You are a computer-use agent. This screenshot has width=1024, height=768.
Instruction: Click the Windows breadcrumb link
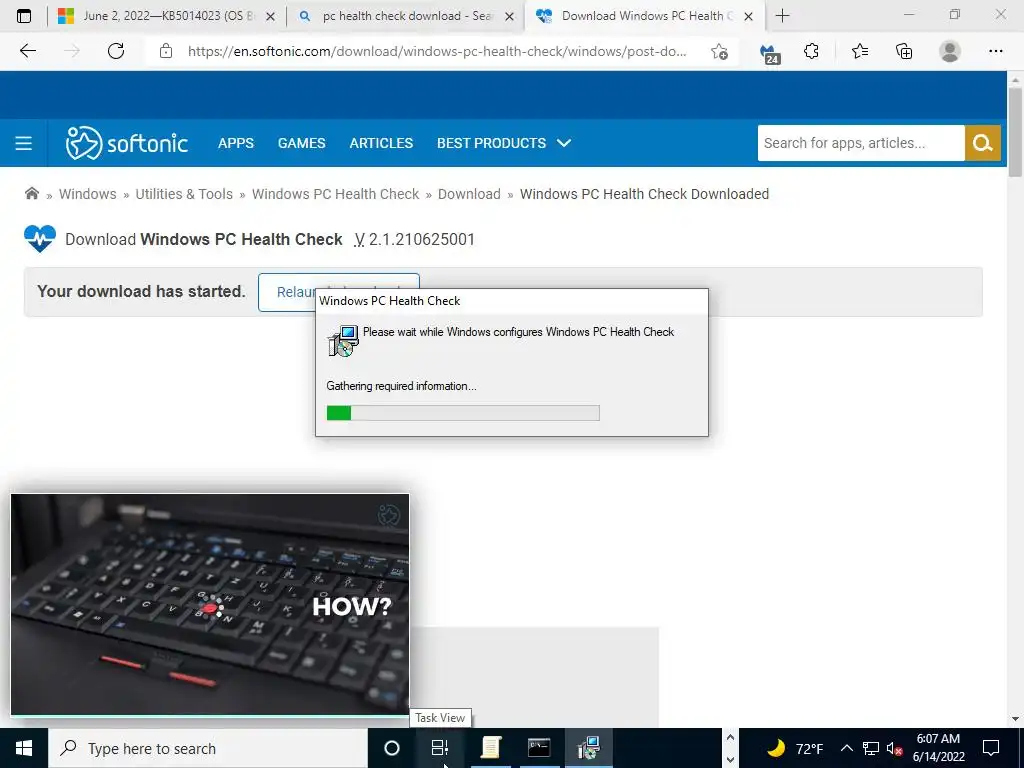tap(88, 194)
